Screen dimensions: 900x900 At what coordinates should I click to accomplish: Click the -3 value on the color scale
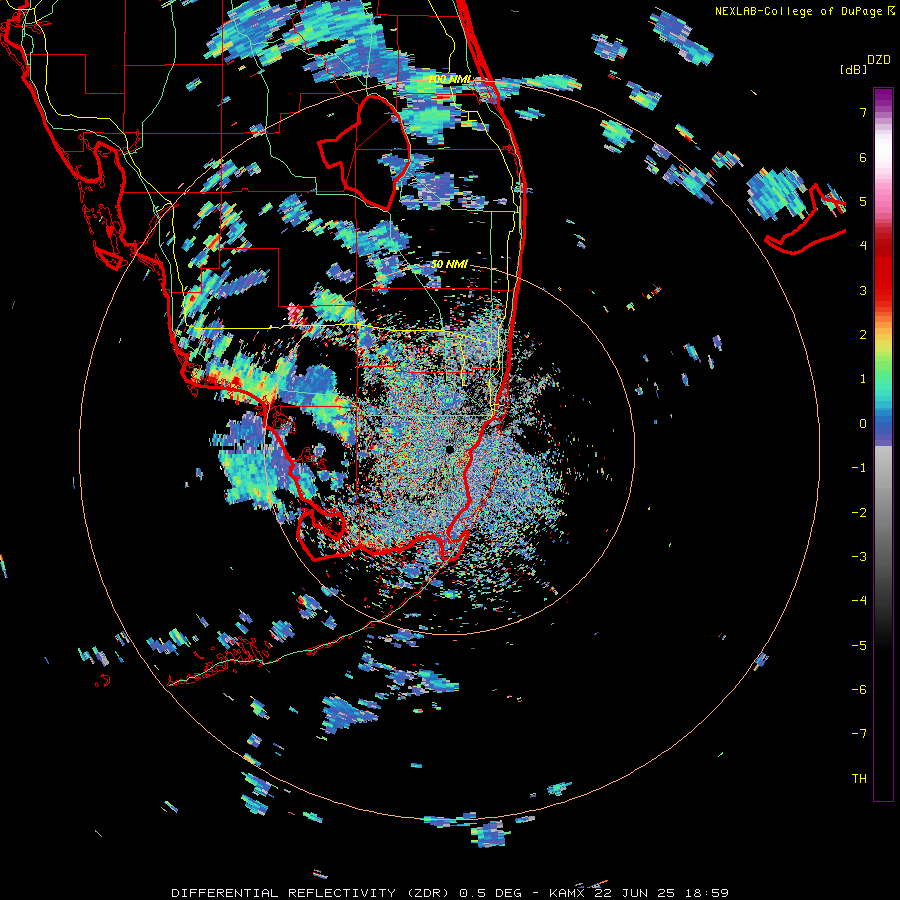click(x=859, y=557)
